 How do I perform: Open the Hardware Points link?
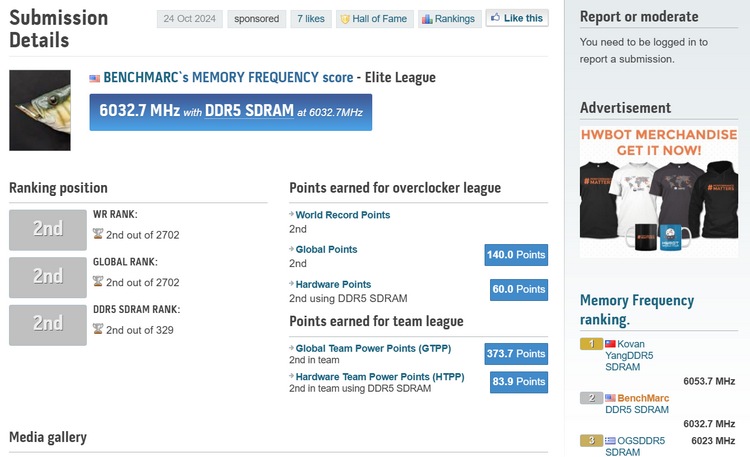[333, 285]
